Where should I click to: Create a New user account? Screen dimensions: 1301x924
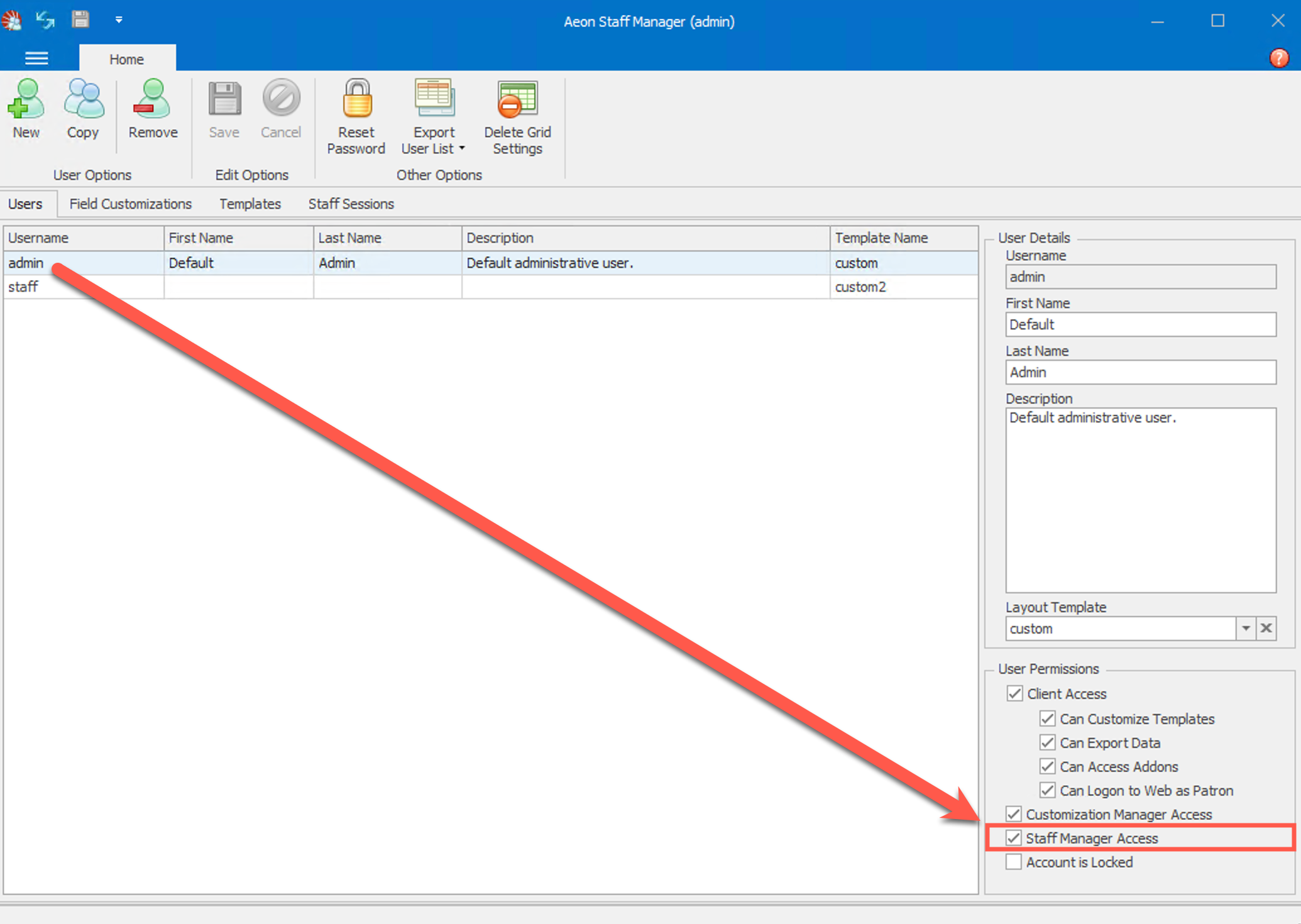click(26, 110)
